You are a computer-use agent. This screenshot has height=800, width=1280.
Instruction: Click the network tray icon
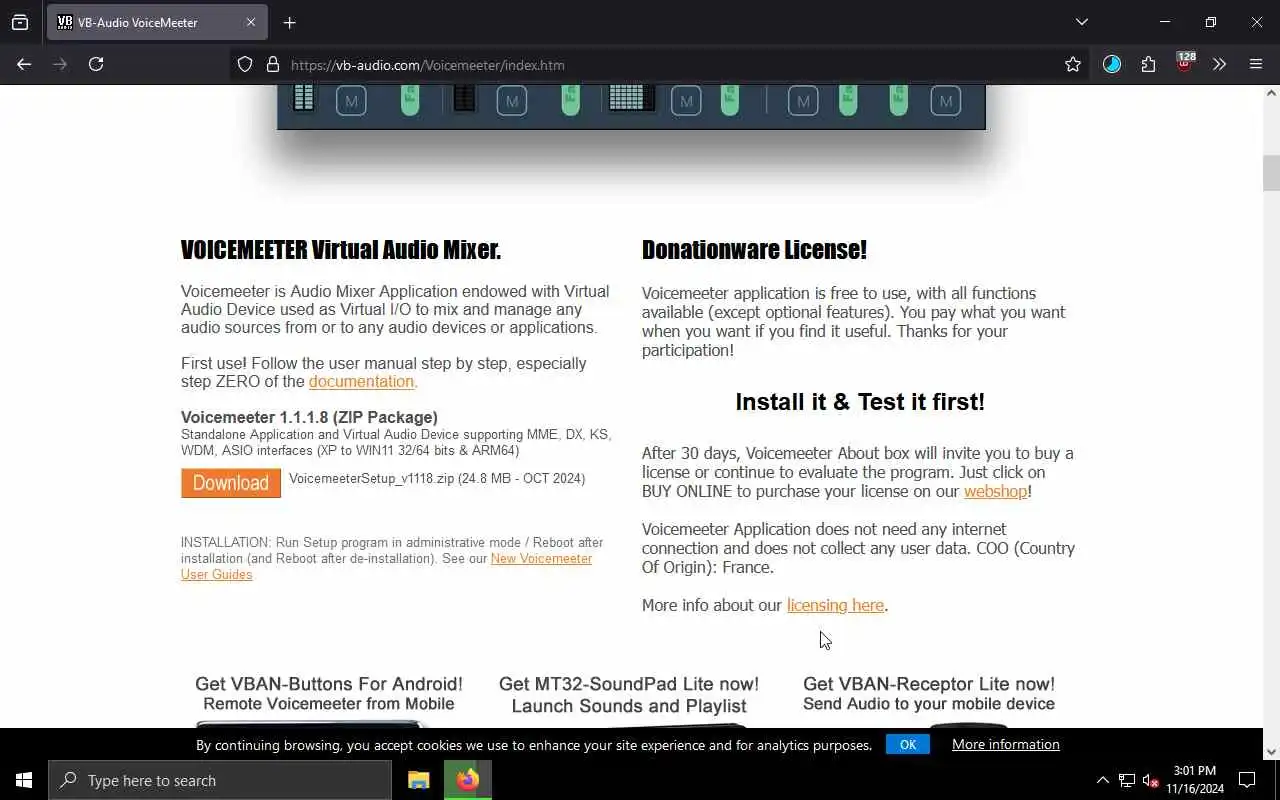coord(1126,780)
